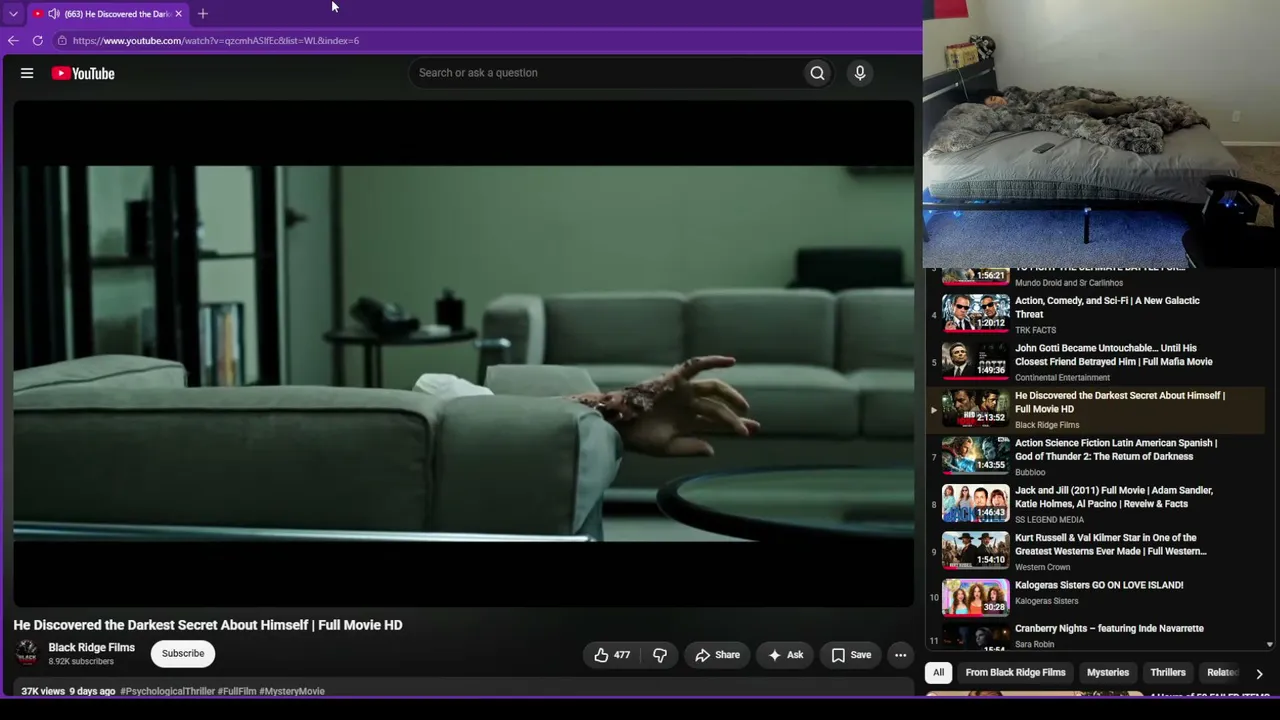The height and width of the screenshot is (720, 1280).
Task: Show next chips with right chevron
Action: 1259,673
